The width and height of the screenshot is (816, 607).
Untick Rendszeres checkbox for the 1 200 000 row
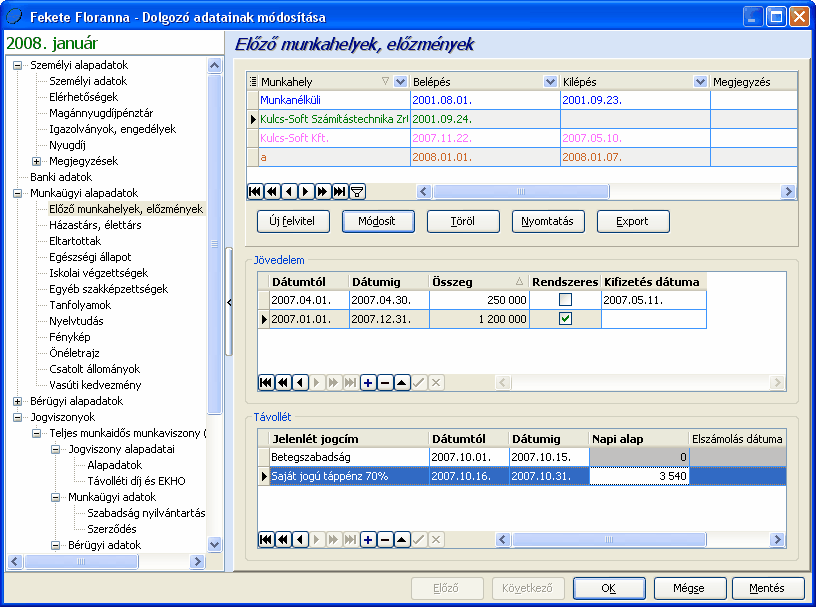tap(565, 318)
